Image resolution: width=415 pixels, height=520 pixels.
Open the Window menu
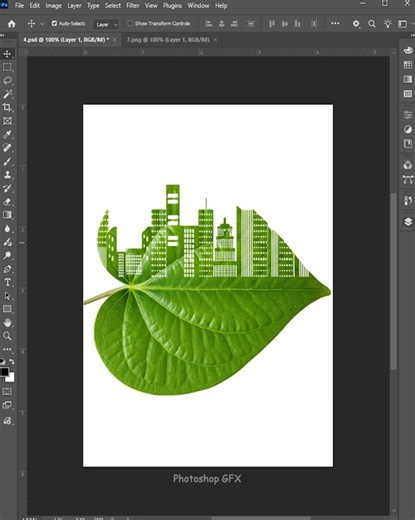click(198, 6)
